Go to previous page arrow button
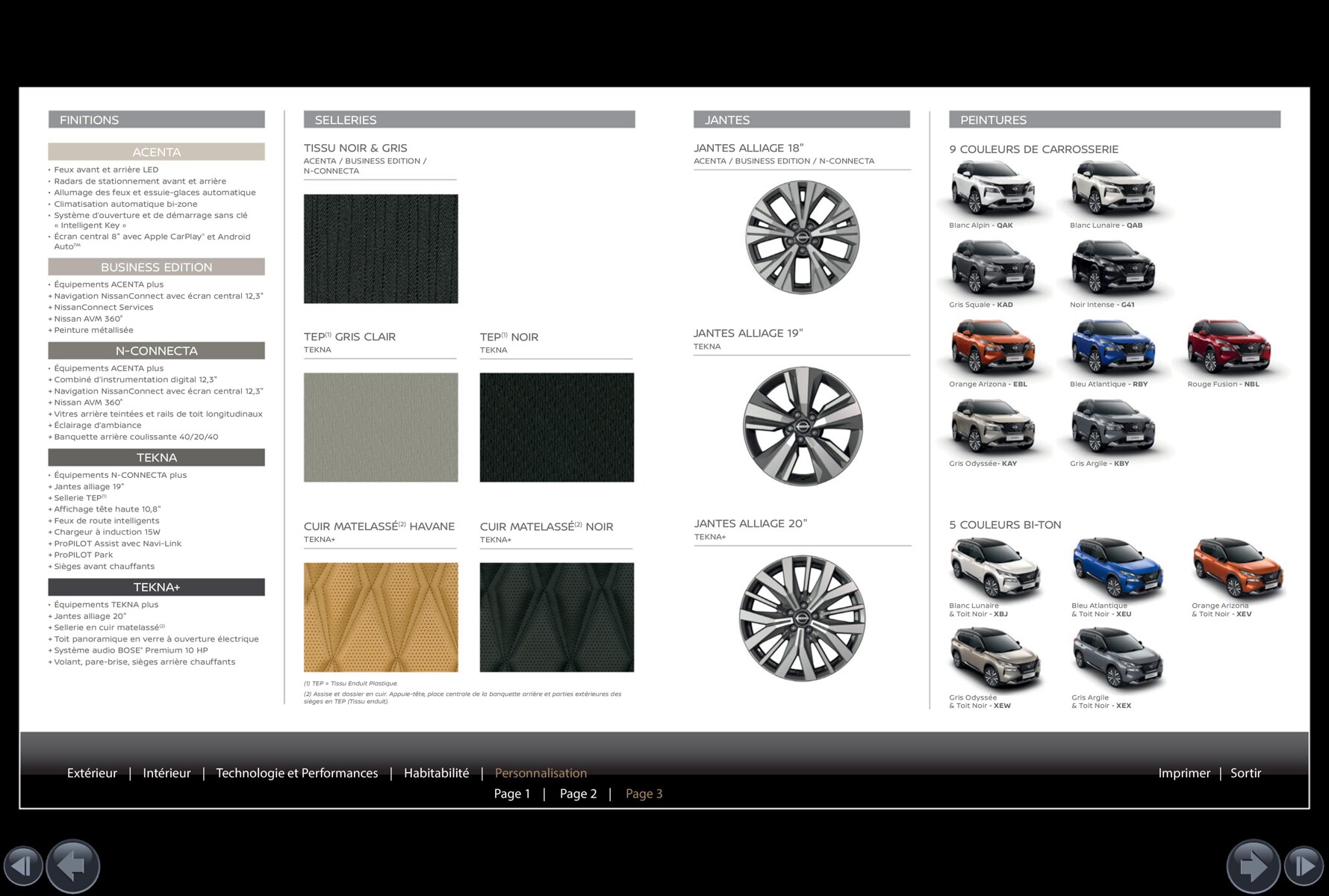Screen dimensions: 1329x896 pyautogui.click(x=73, y=866)
